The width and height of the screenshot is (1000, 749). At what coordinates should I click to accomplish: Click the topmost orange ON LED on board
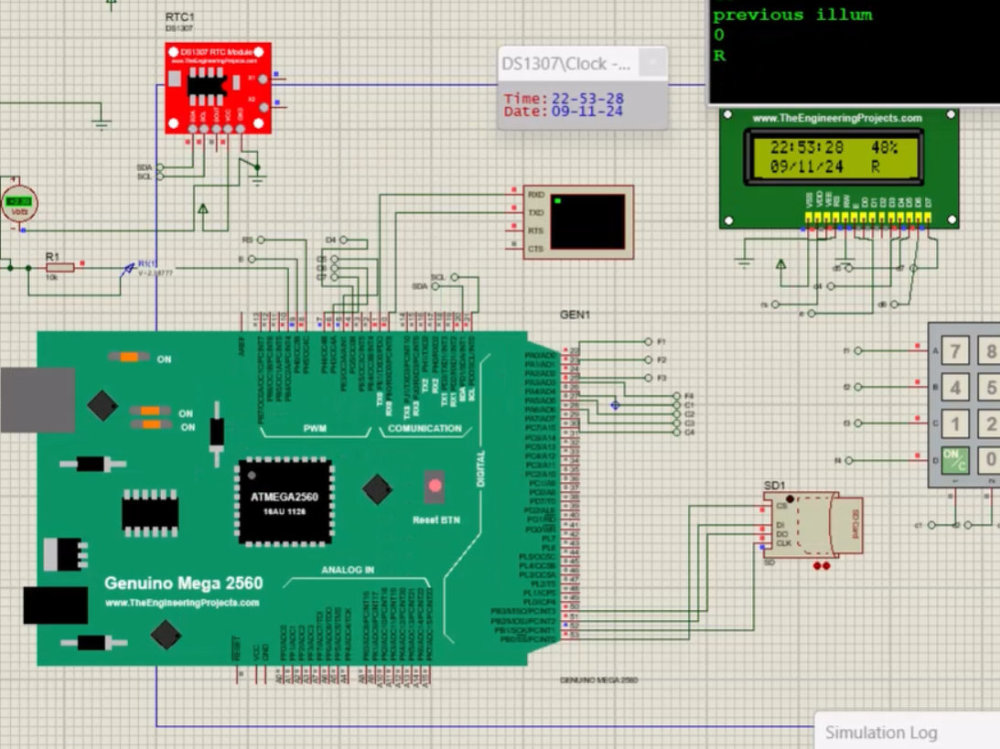click(129, 357)
